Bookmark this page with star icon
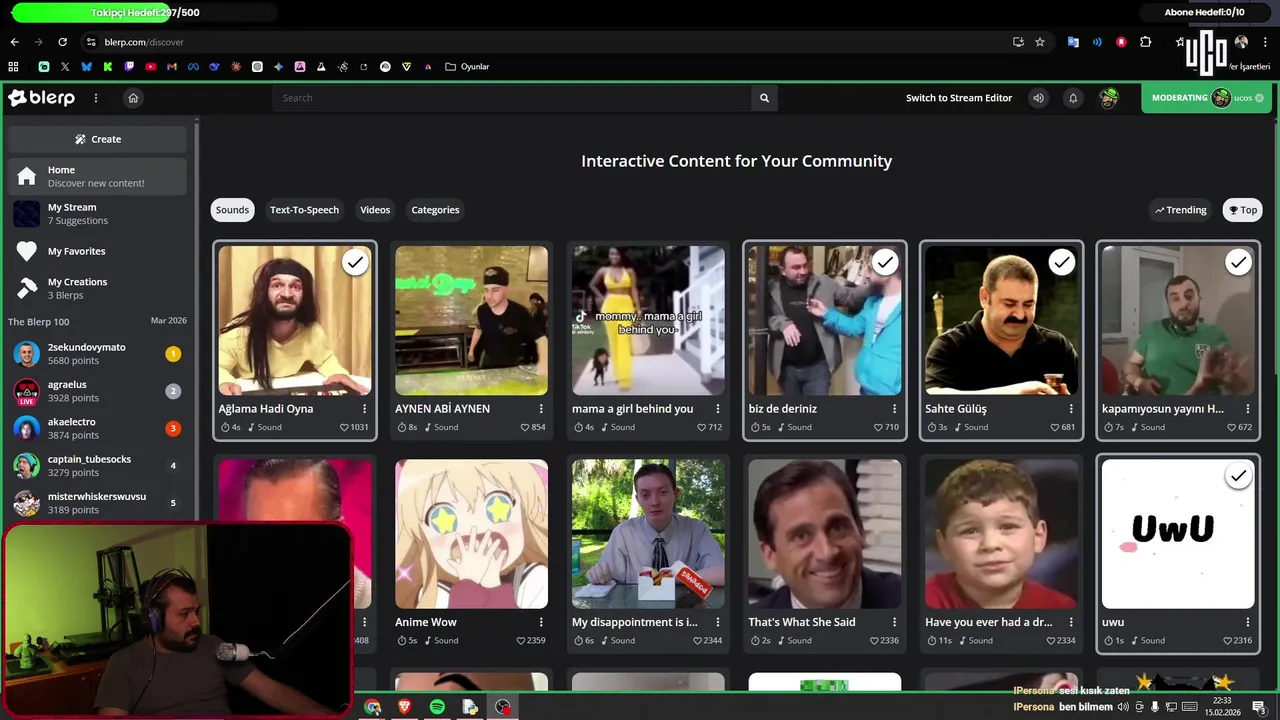Image resolution: width=1280 pixels, height=720 pixels. tap(1040, 42)
